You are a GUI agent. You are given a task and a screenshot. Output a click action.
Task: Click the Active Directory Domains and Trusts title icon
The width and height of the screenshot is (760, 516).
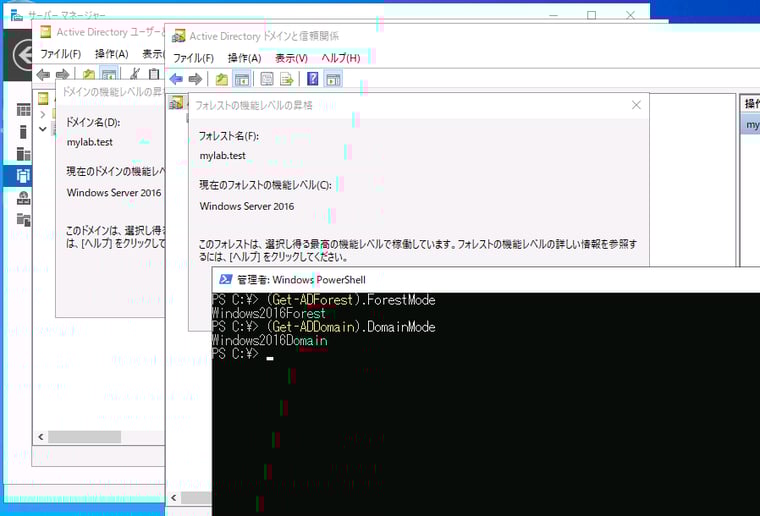178,36
